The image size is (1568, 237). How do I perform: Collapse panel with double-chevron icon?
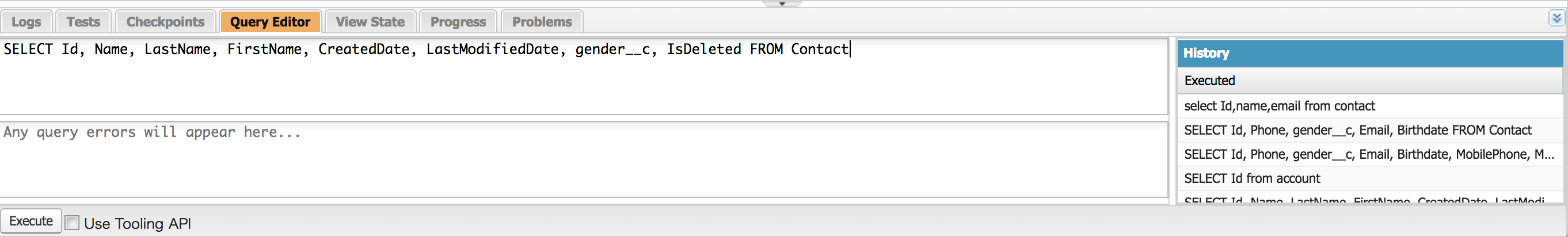1556,18
